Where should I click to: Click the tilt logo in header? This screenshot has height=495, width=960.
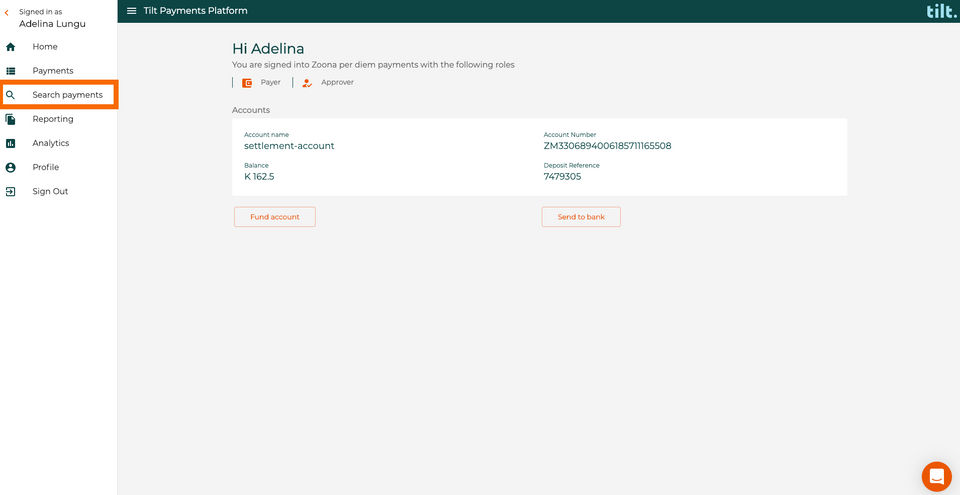(942, 11)
